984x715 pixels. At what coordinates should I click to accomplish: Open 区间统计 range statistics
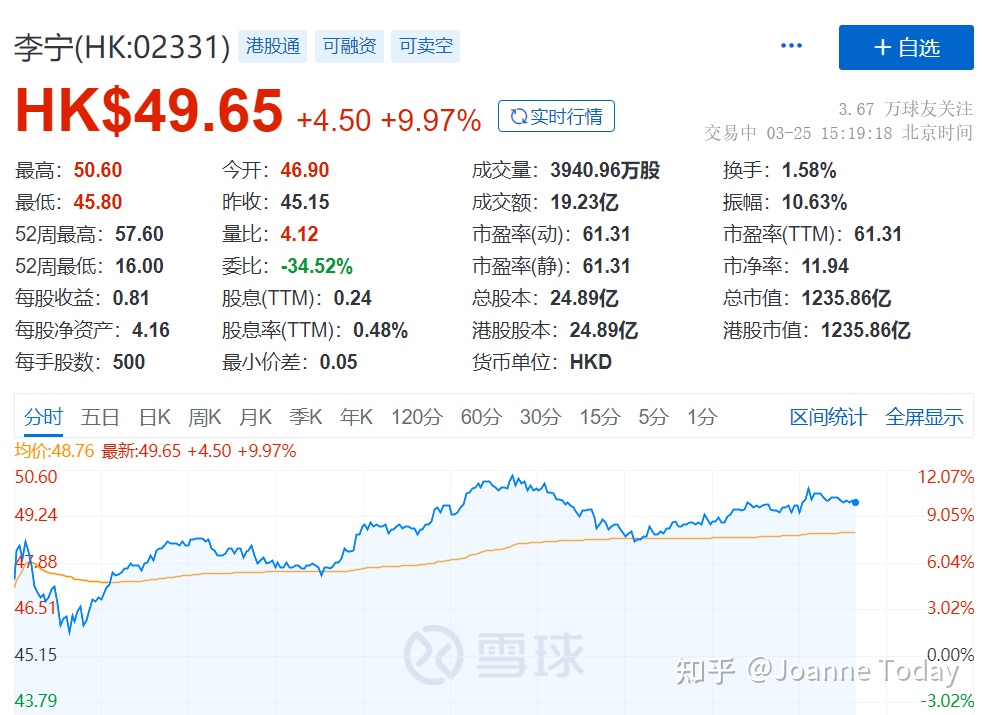pos(826,417)
